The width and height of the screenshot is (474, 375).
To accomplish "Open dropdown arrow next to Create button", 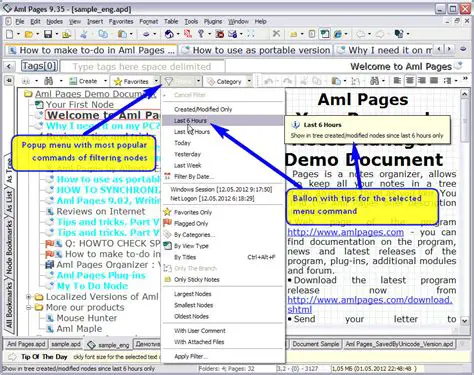I will point(105,81).
